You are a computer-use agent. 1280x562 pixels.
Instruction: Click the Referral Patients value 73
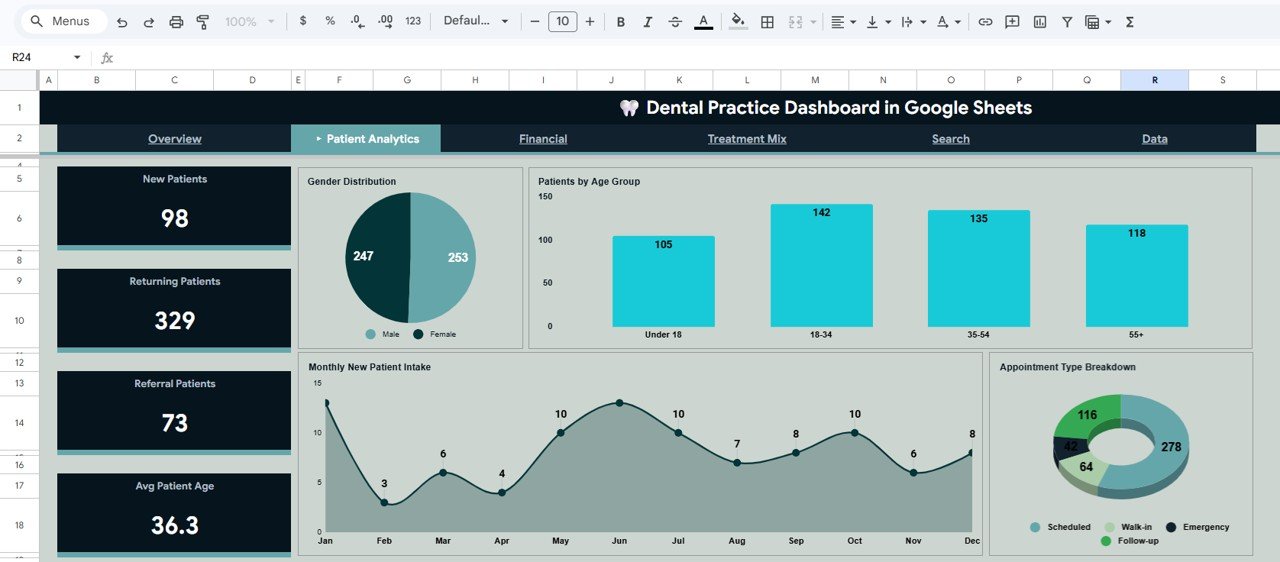(174, 423)
